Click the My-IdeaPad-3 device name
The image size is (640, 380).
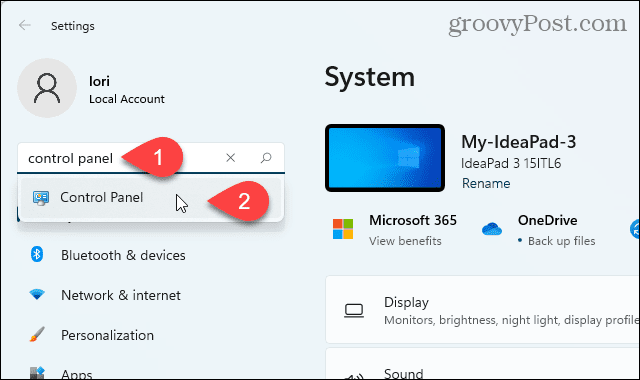pos(518,142)
